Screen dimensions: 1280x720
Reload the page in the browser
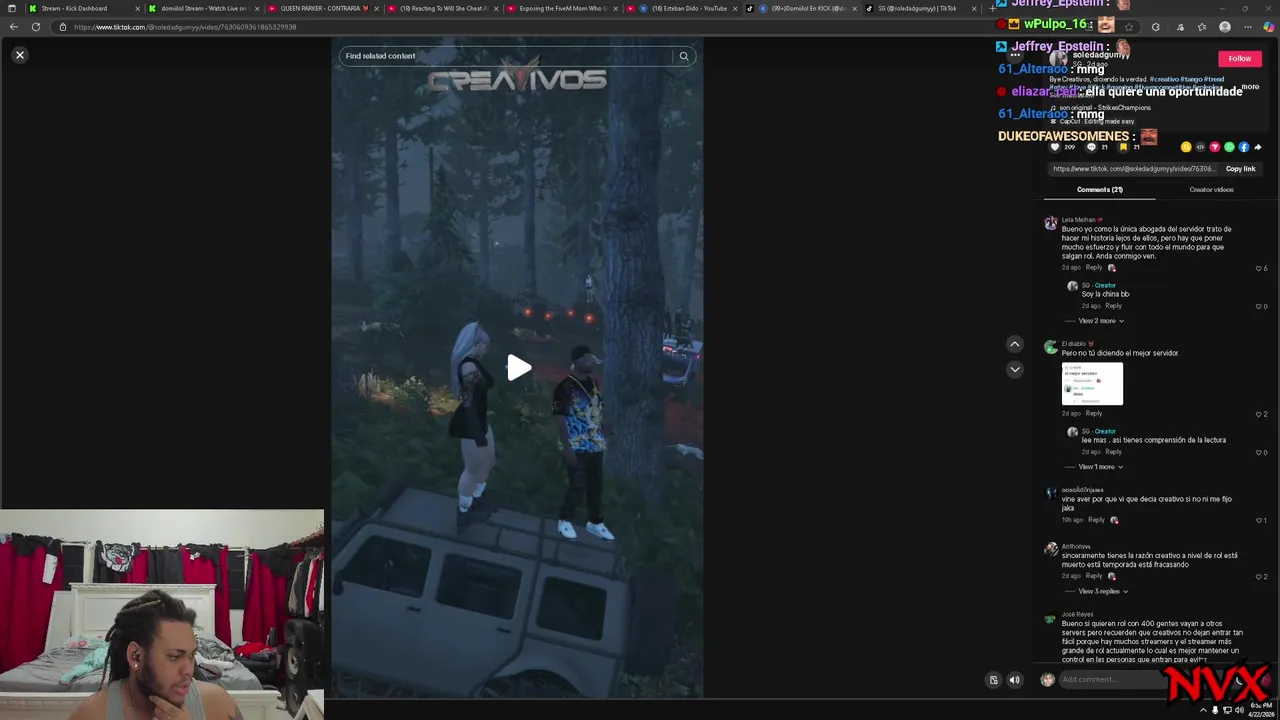pyautogui.click(x=36, y=27)
